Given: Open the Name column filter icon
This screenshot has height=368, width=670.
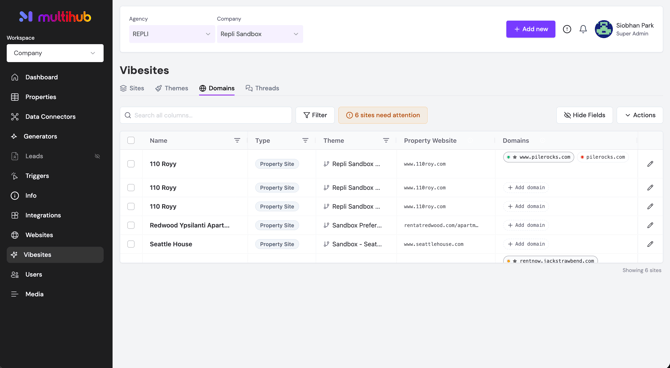Looking at the screenshot, I should 237,141.
